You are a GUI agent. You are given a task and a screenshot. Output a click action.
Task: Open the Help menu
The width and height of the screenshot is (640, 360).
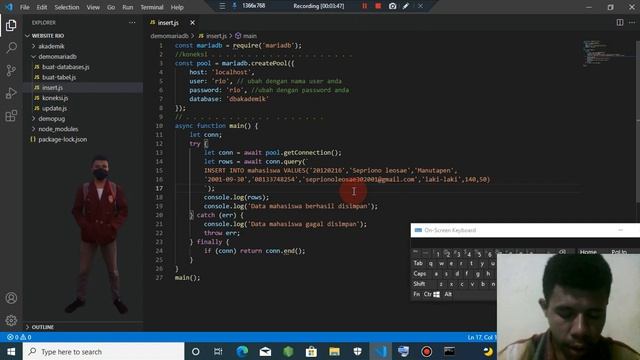177,7
